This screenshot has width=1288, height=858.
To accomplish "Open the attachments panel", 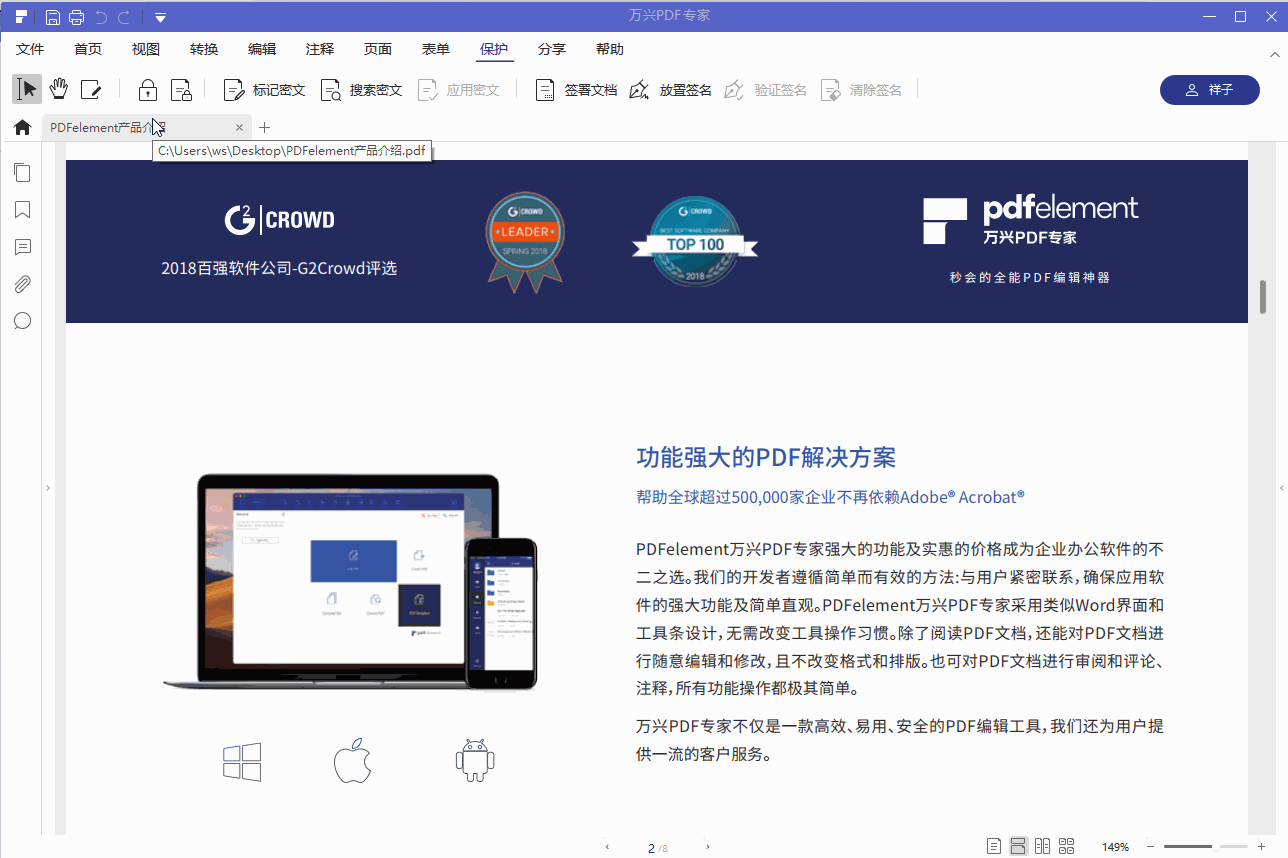I will 22,283.
